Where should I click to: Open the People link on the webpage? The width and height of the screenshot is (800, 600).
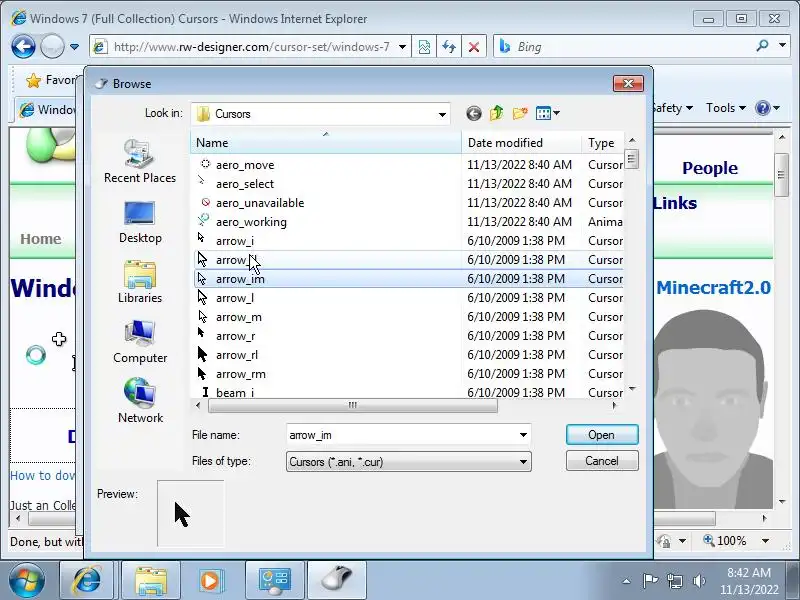coord(710,168)
